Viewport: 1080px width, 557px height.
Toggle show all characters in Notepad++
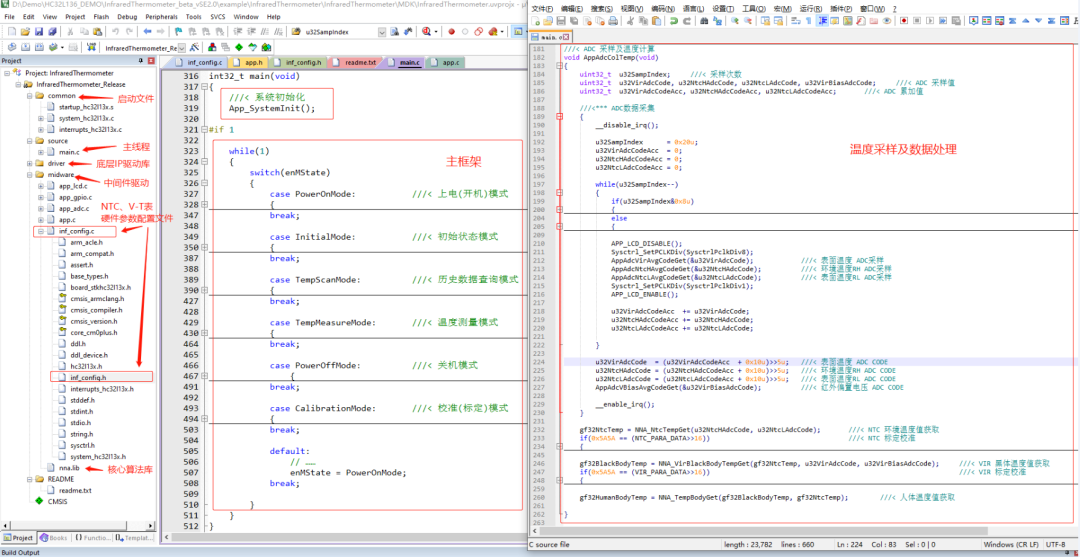pyautogui.click(x=809, y=21)
